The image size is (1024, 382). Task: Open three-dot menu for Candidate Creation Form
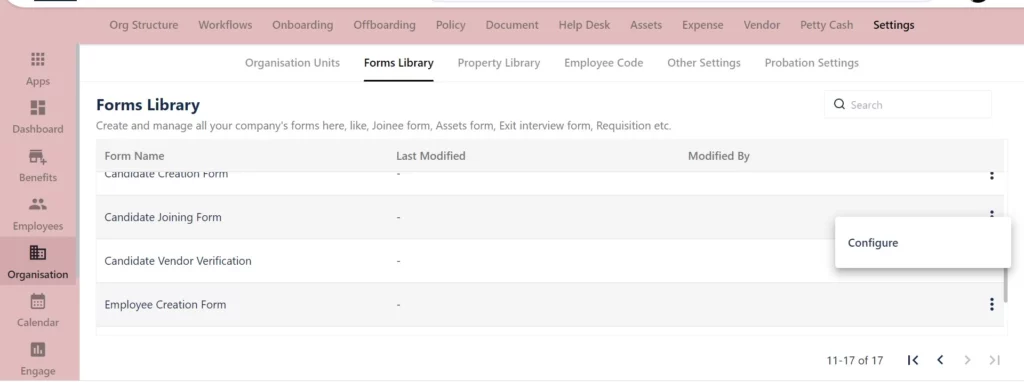point(991,176)
